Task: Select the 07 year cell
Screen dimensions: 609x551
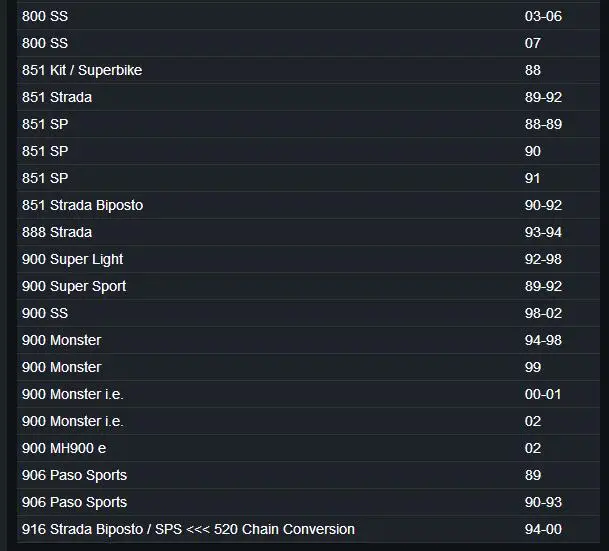Action: [533, 43]
